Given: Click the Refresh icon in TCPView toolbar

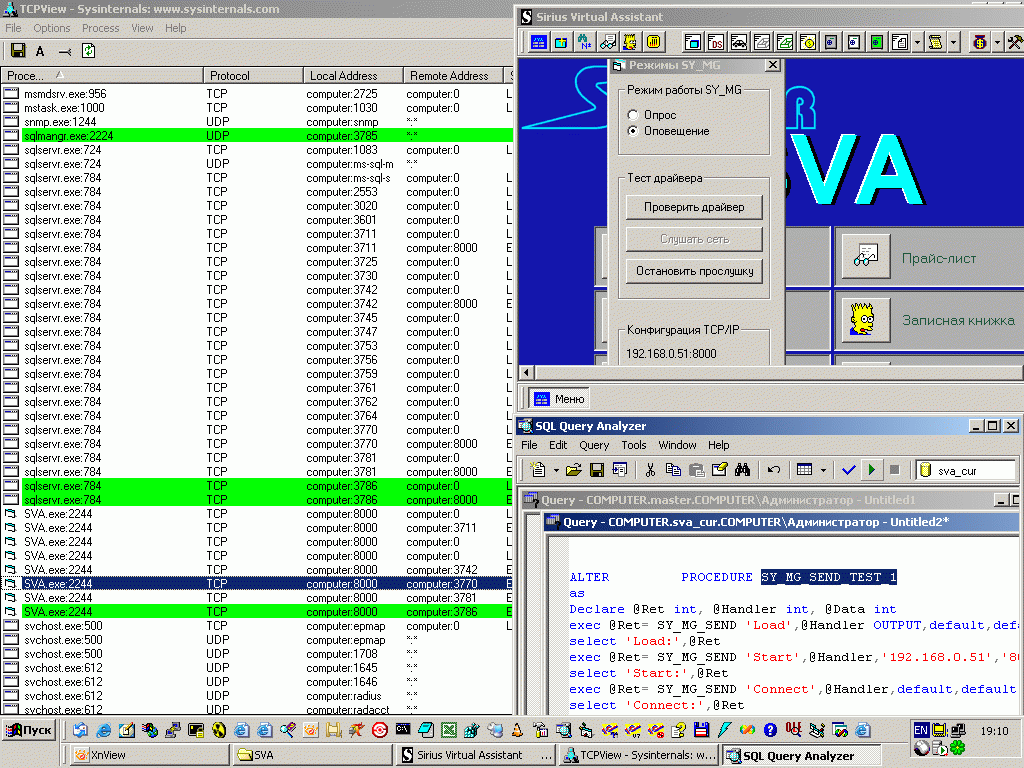Looking at the screenshot, I should click(88, 51).
